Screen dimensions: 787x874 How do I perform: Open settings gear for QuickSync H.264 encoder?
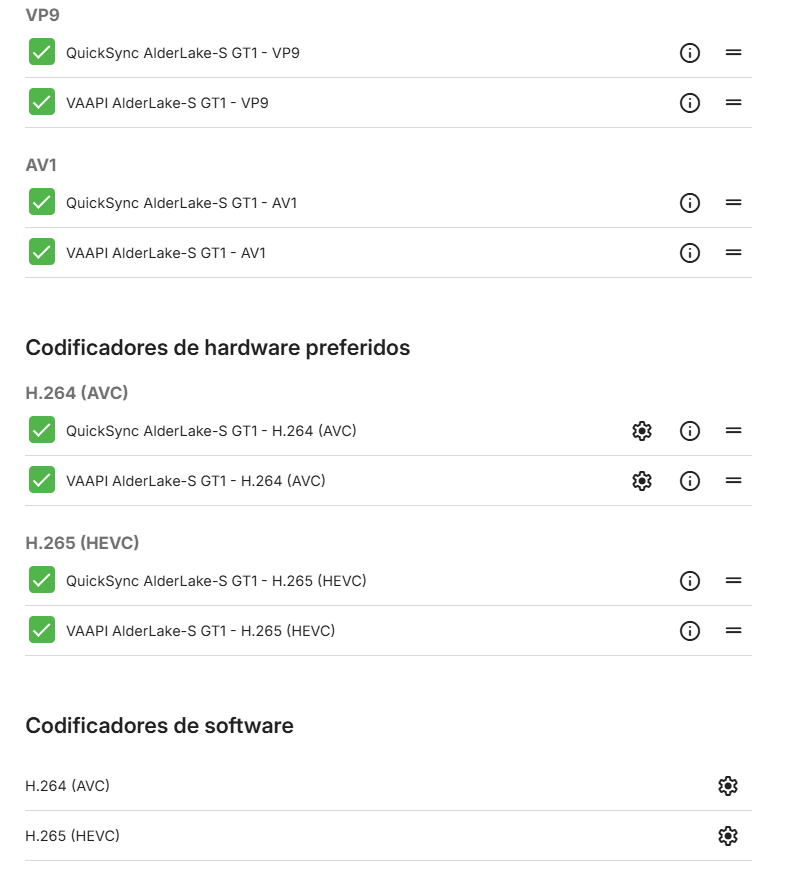[642, 431]
